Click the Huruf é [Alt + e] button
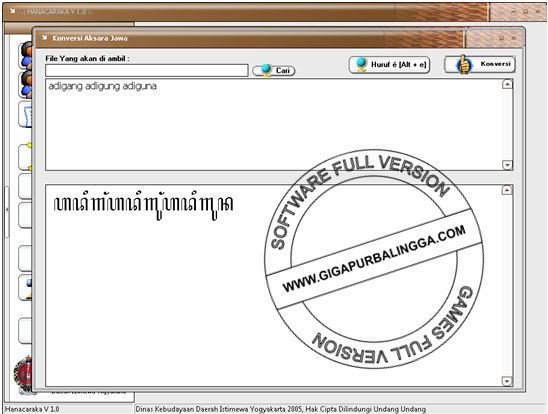Screen dimensions: 548x414 [389, 65]
